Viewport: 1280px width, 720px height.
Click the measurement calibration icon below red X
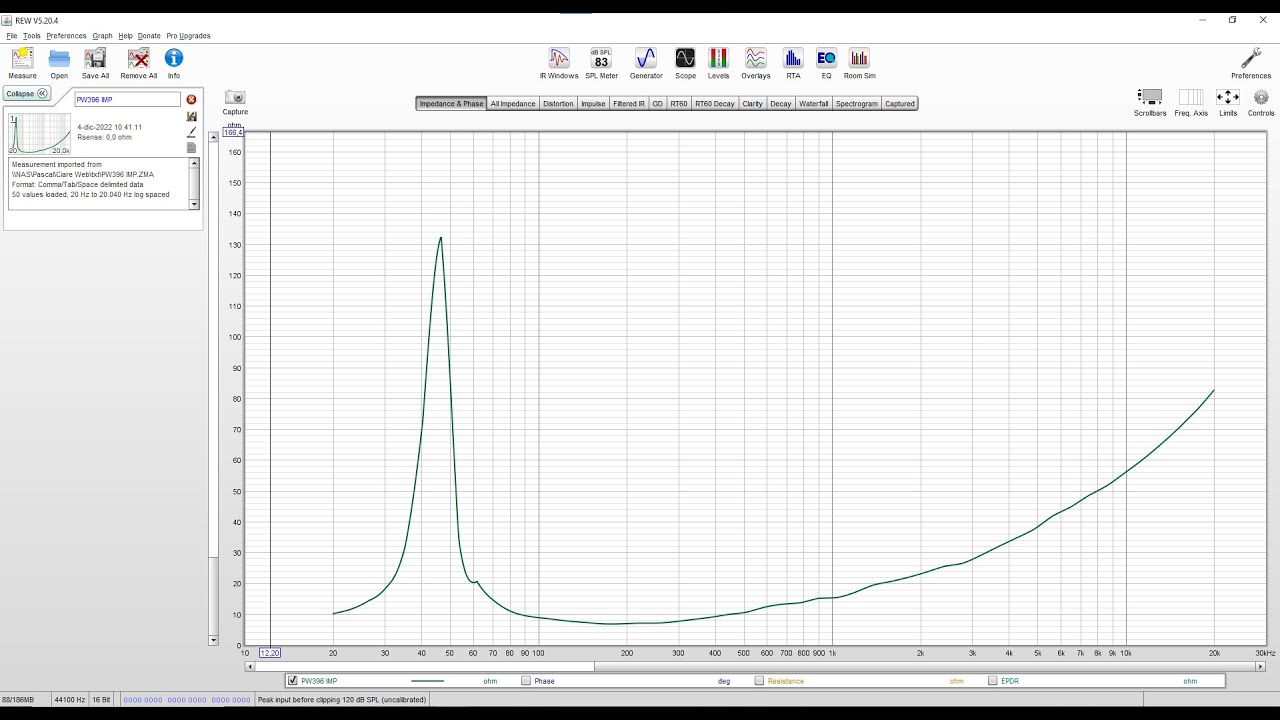point(191,116)
